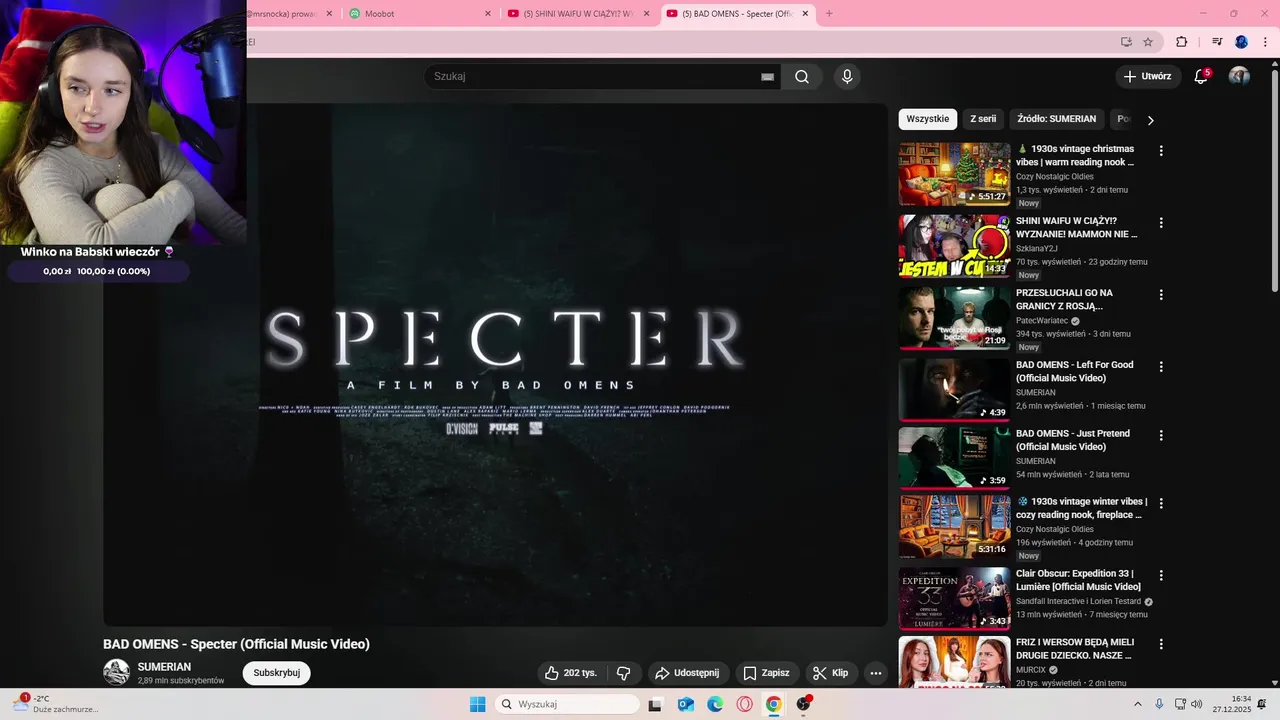Open the SUMERIAN channel name link
This screenshot has height=720, width=1280.
164,667
